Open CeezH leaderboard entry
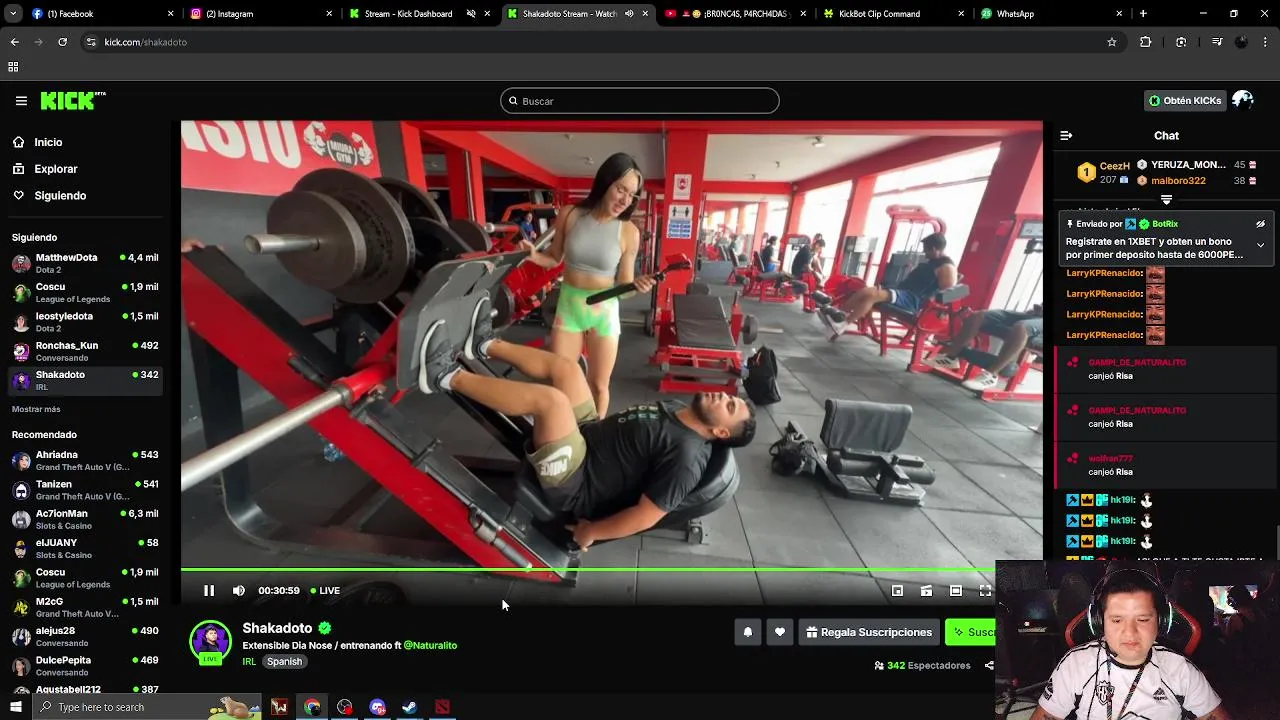Screen dimensions: 1280x720 (1104, 172)
